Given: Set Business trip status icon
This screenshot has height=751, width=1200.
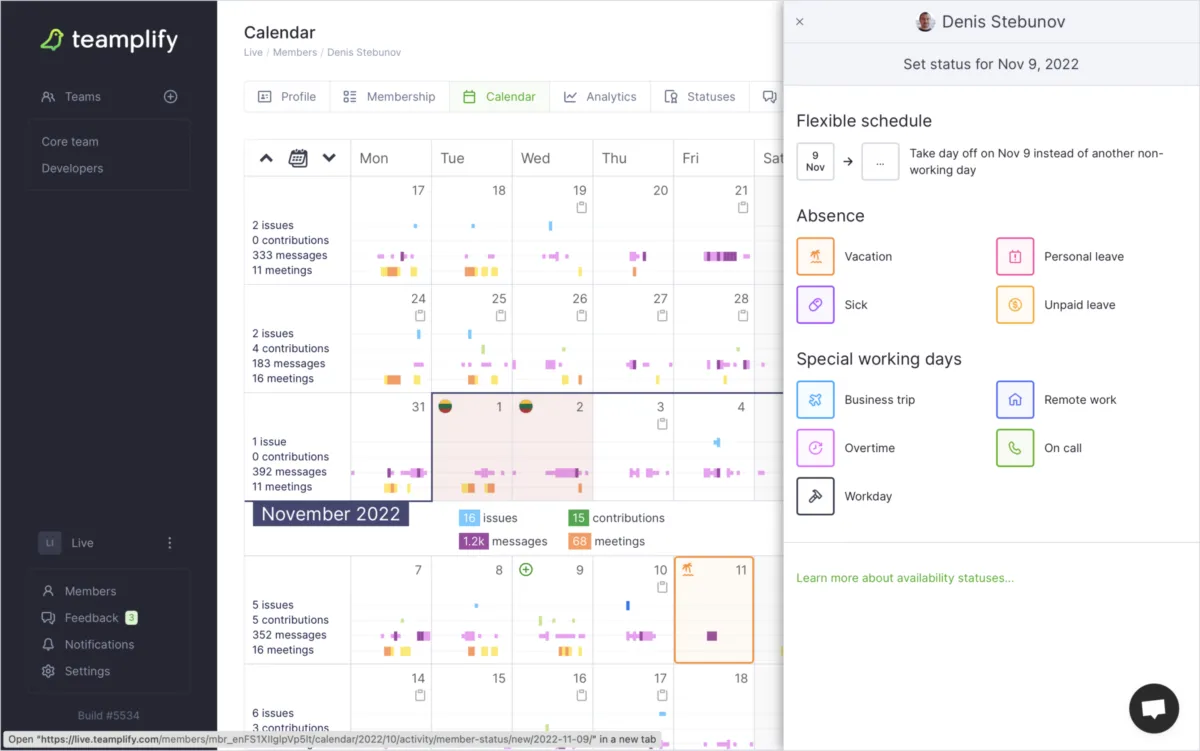Looking at the screenshot, I should pyautogui.click(x=815, y=399).
